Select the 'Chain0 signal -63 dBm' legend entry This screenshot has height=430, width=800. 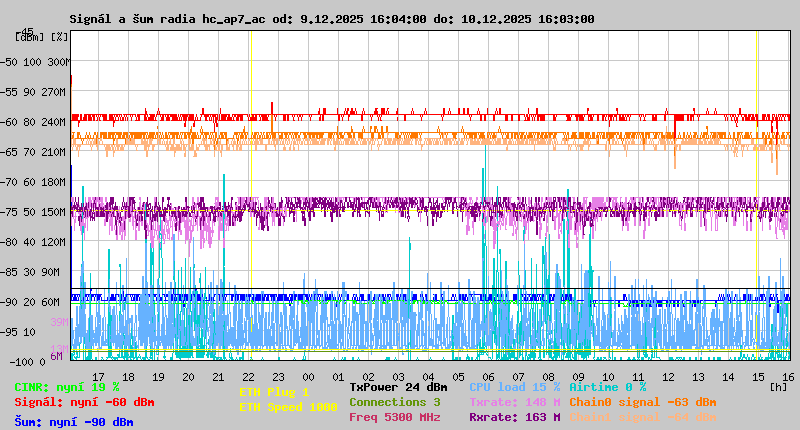(x=643, y=402)
